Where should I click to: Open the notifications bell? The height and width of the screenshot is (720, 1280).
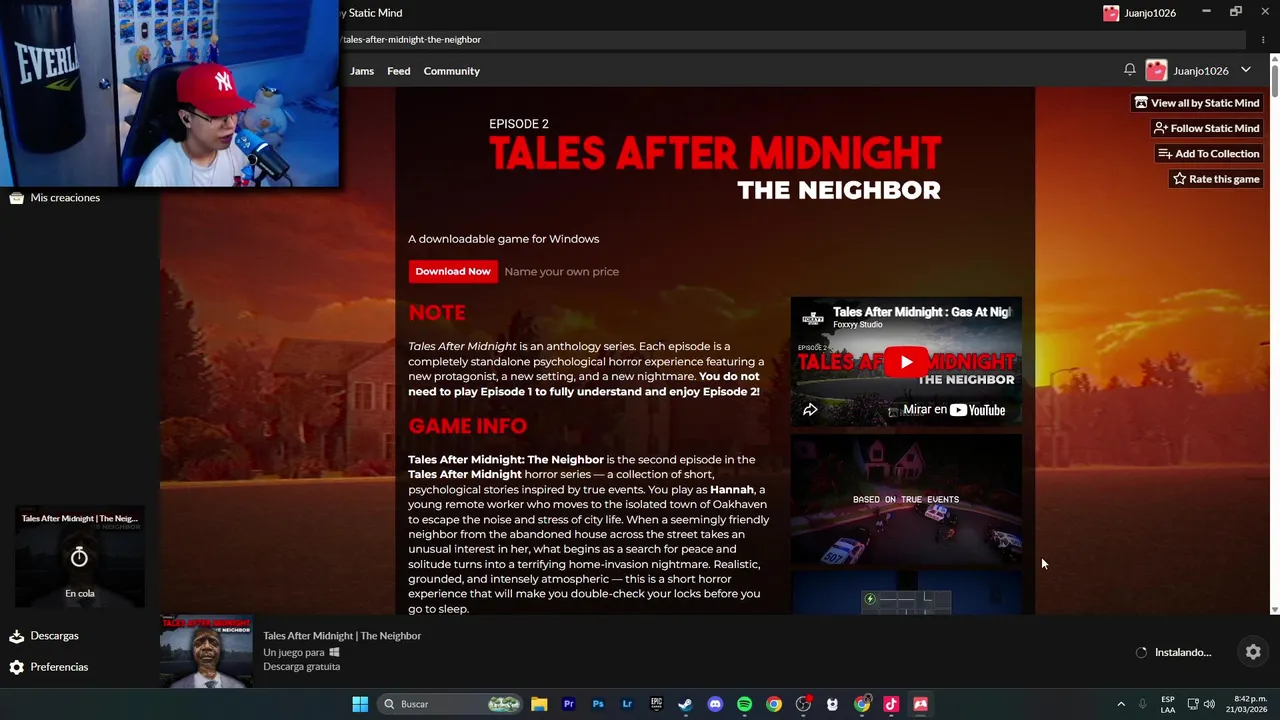coord(1129,70)
